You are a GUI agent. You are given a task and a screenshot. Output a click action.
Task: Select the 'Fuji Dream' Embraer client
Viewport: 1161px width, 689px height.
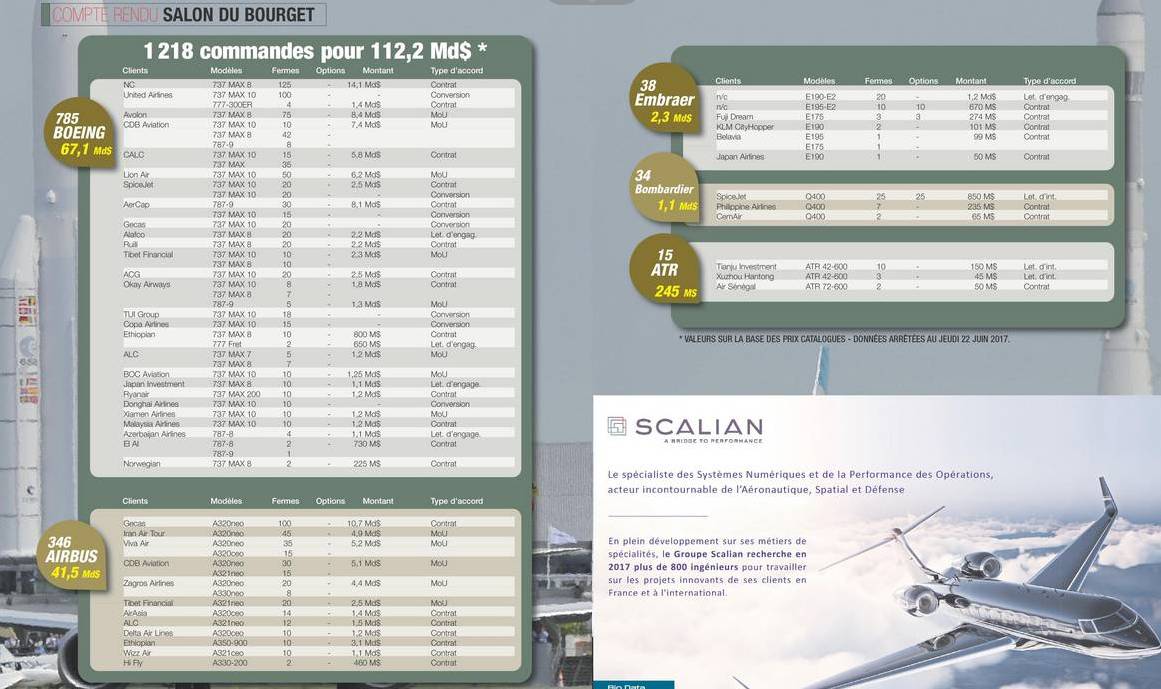[x=735, y=117]
